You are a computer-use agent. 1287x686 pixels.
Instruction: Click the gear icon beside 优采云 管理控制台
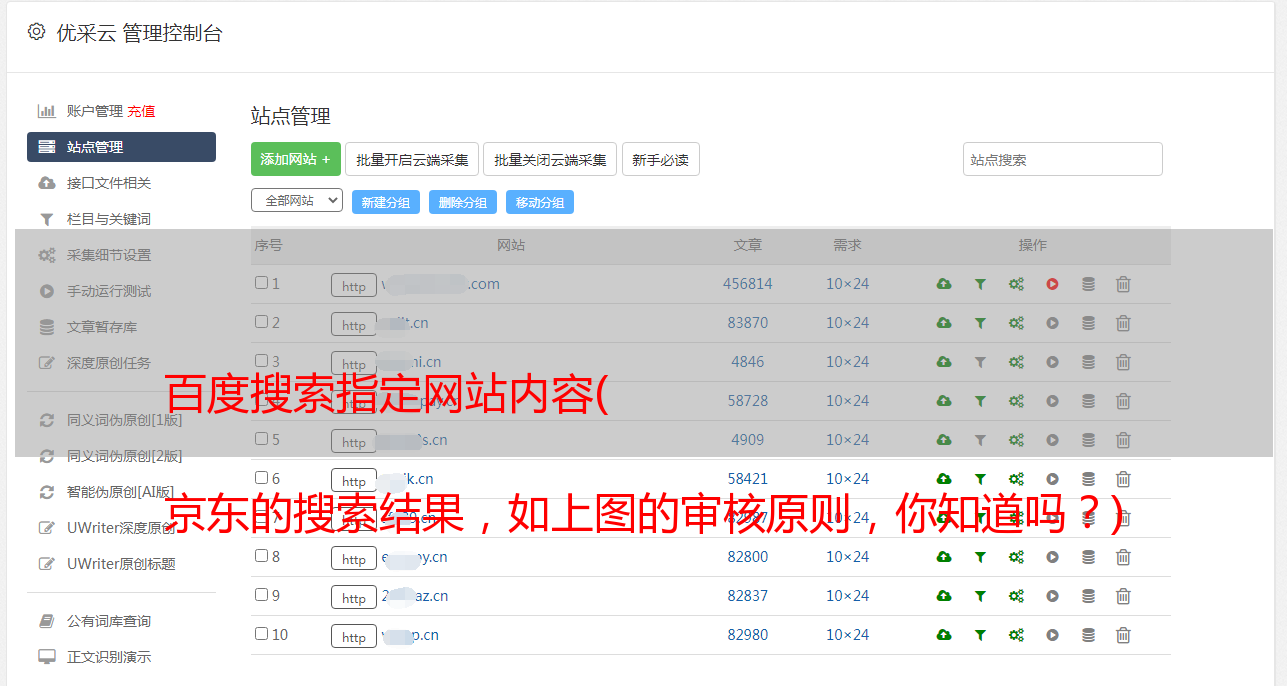point(37,32)
